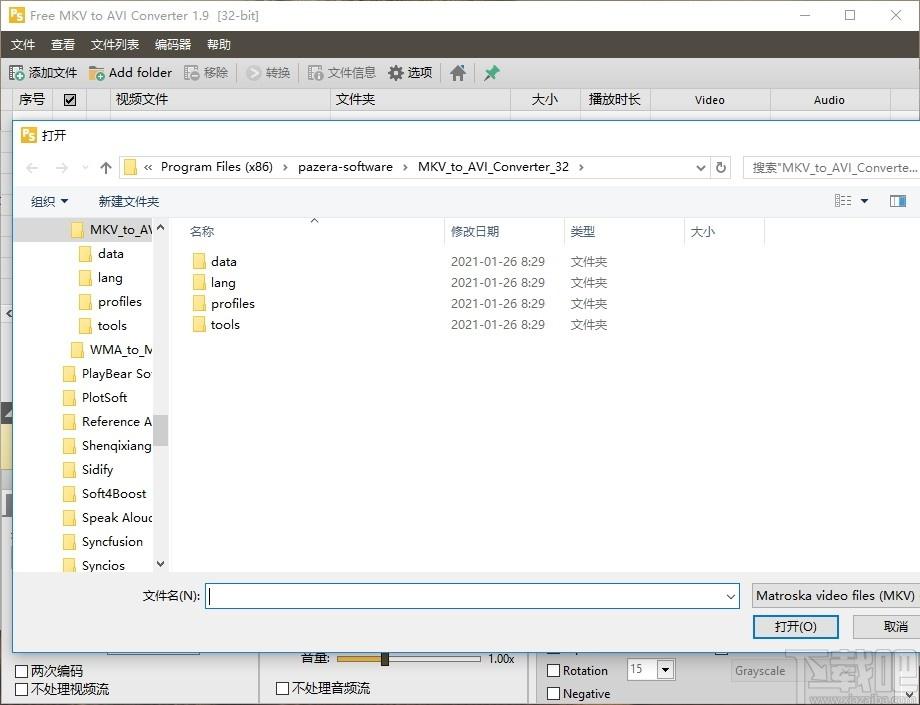Go up one folder level
The image size is (920, 705).
106,168
